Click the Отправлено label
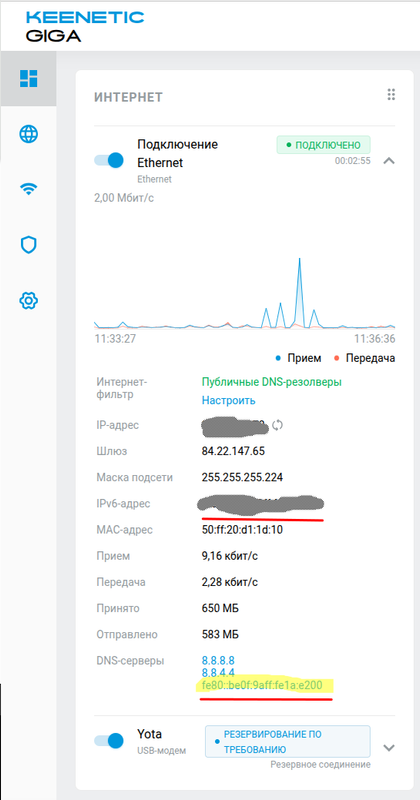This screenshot has height=800, width=420. point(127,635)
